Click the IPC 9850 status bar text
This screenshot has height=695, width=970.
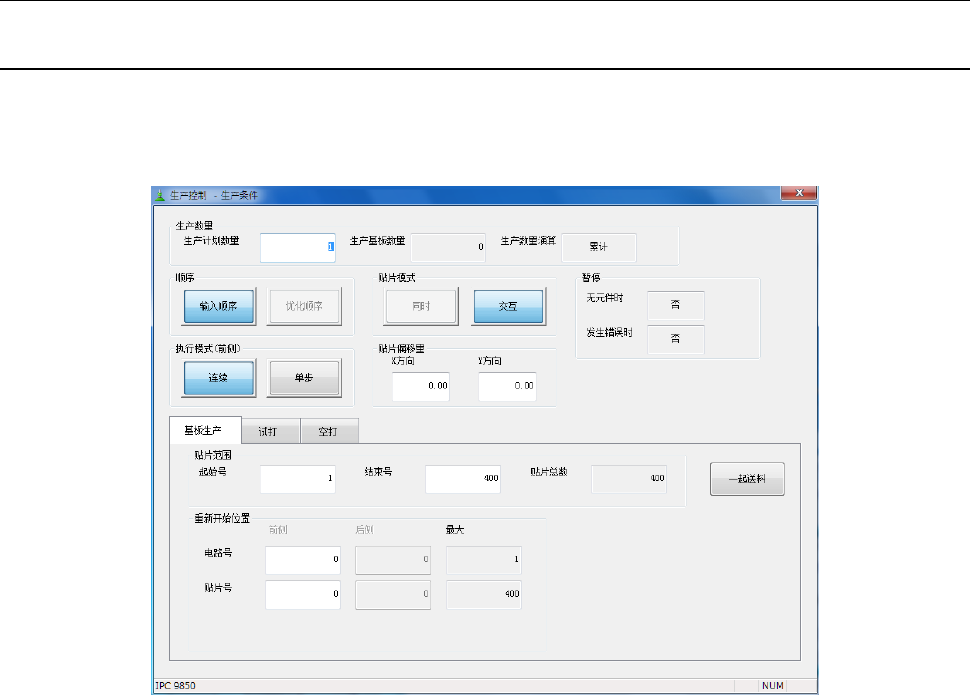[x=175, y=686]
